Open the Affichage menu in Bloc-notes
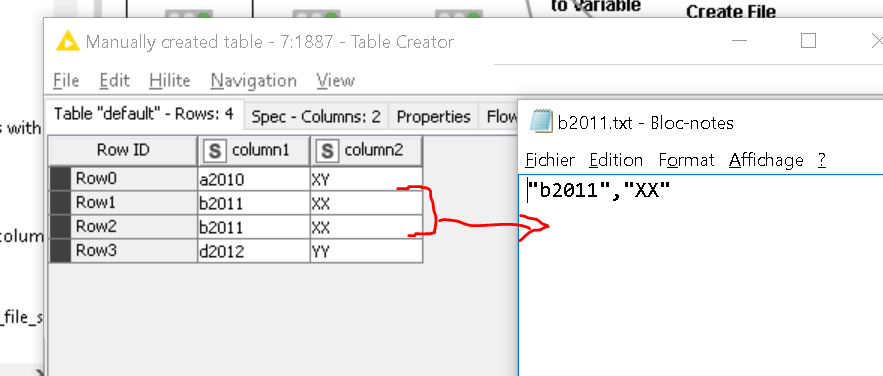 pos(766,160)
